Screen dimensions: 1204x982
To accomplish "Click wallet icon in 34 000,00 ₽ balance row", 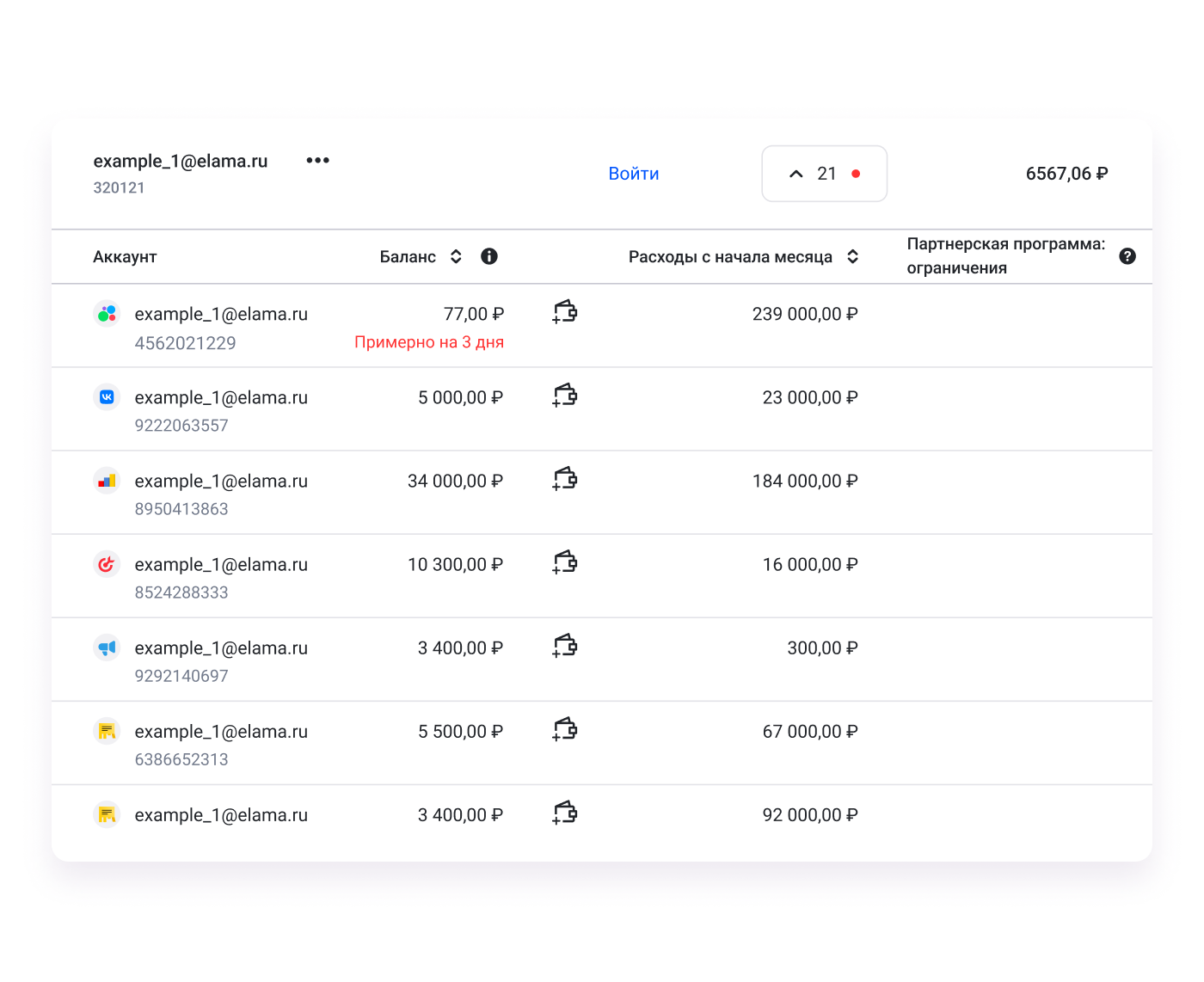I will (x=564, y=479).
